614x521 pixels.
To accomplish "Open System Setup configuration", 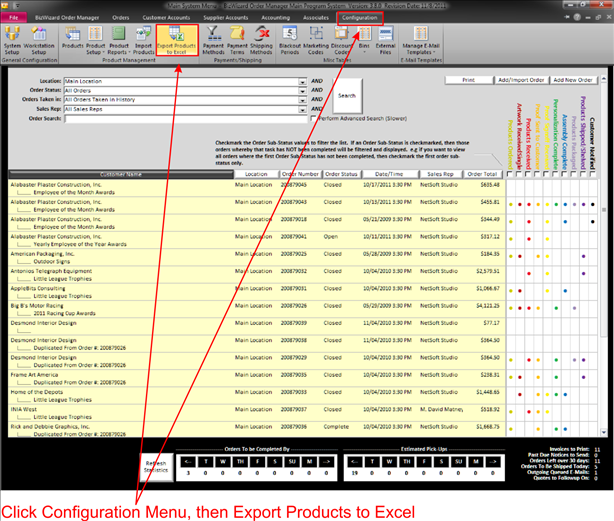I will [12, 40].
